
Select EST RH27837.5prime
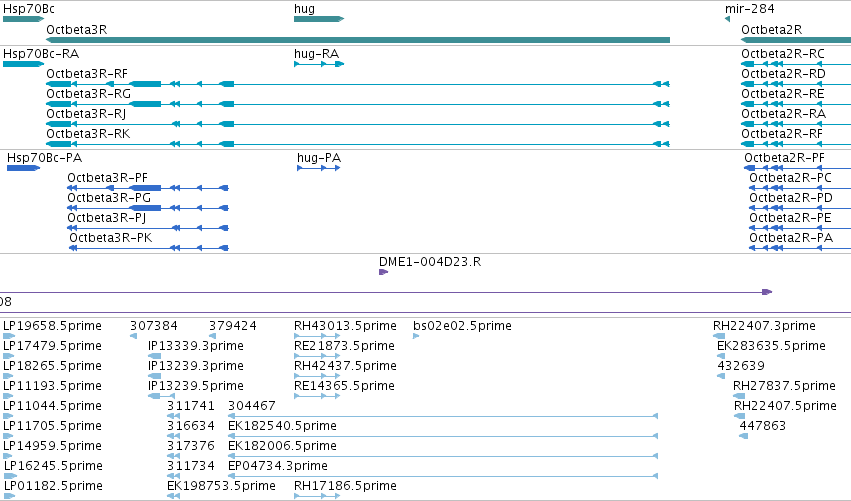(x=784, y=386)
